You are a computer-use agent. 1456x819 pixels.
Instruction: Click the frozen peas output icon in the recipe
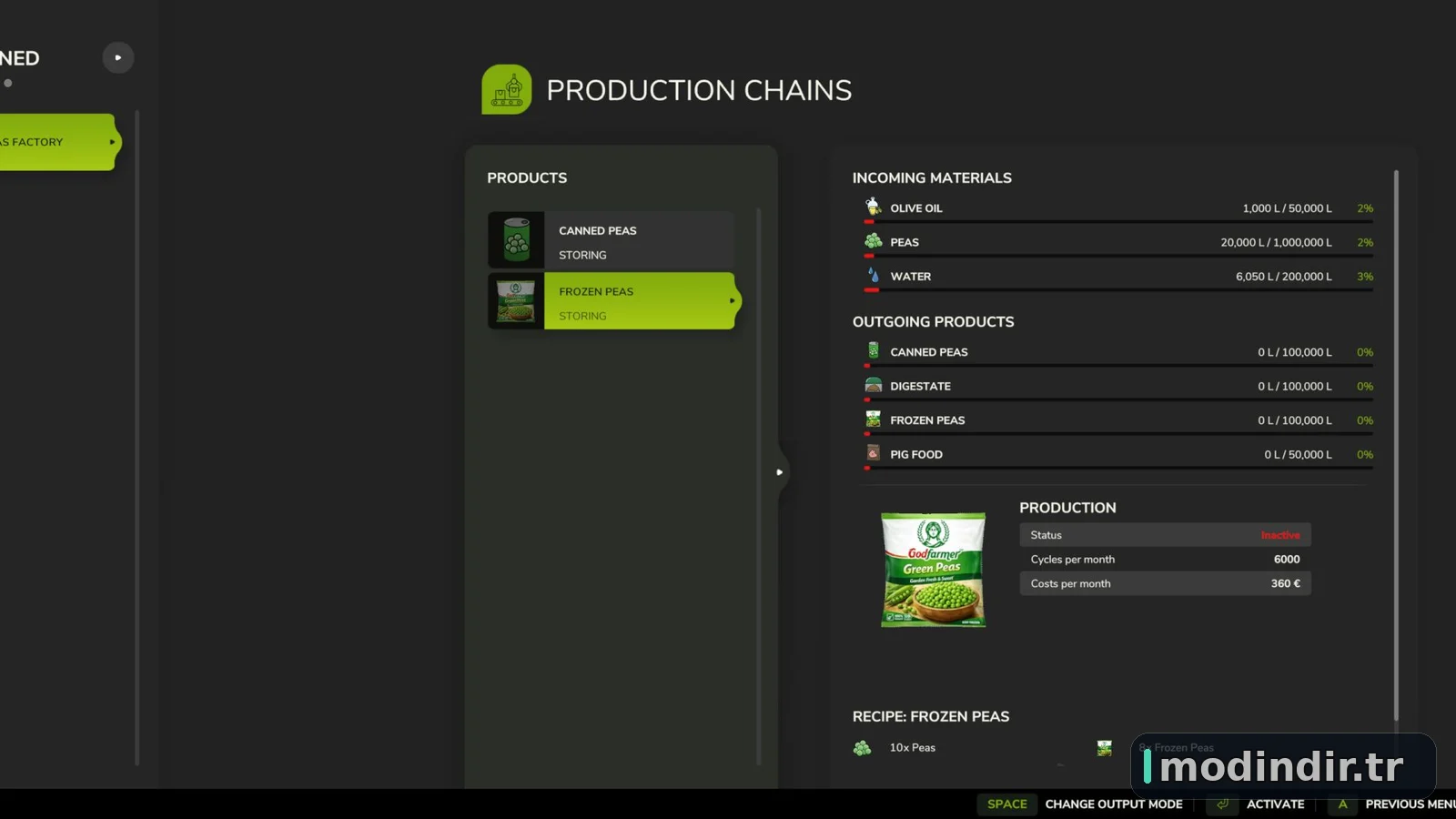click(1105, 748)
